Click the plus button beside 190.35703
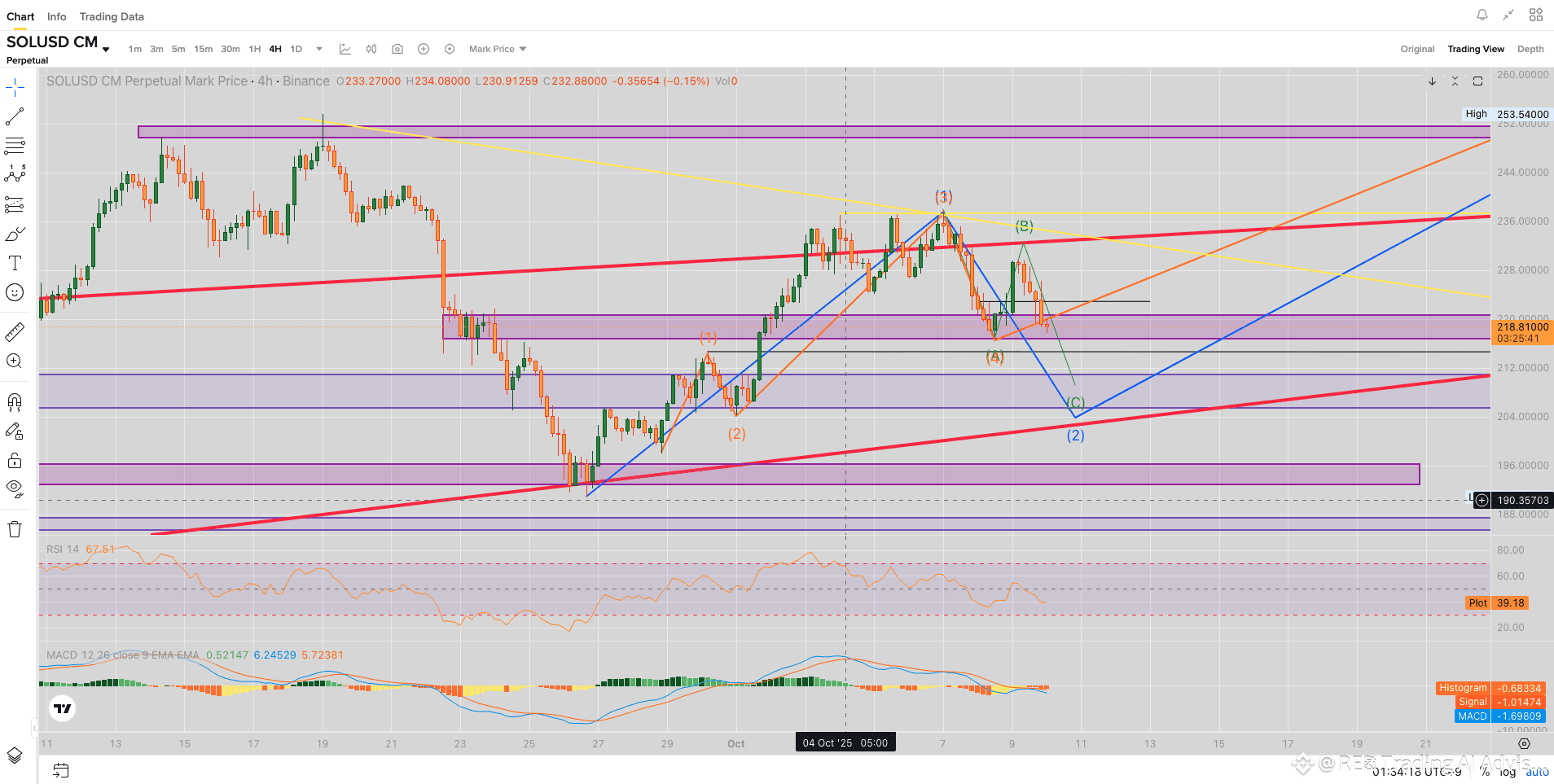This screenshot has height=784, width=1554. coord(1482,500)
